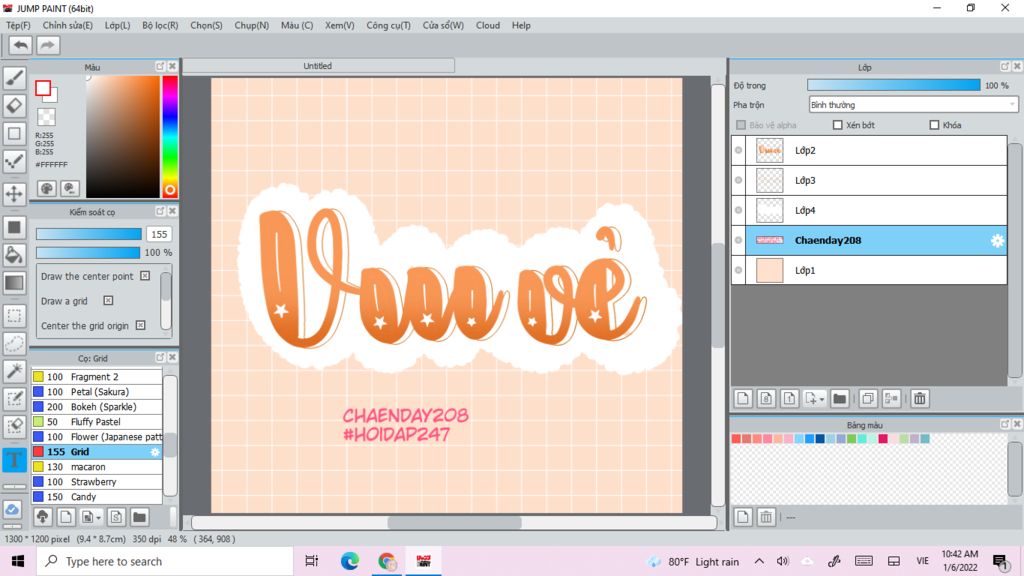Create a new brush
1024x576 pixels.
point(65,517)
